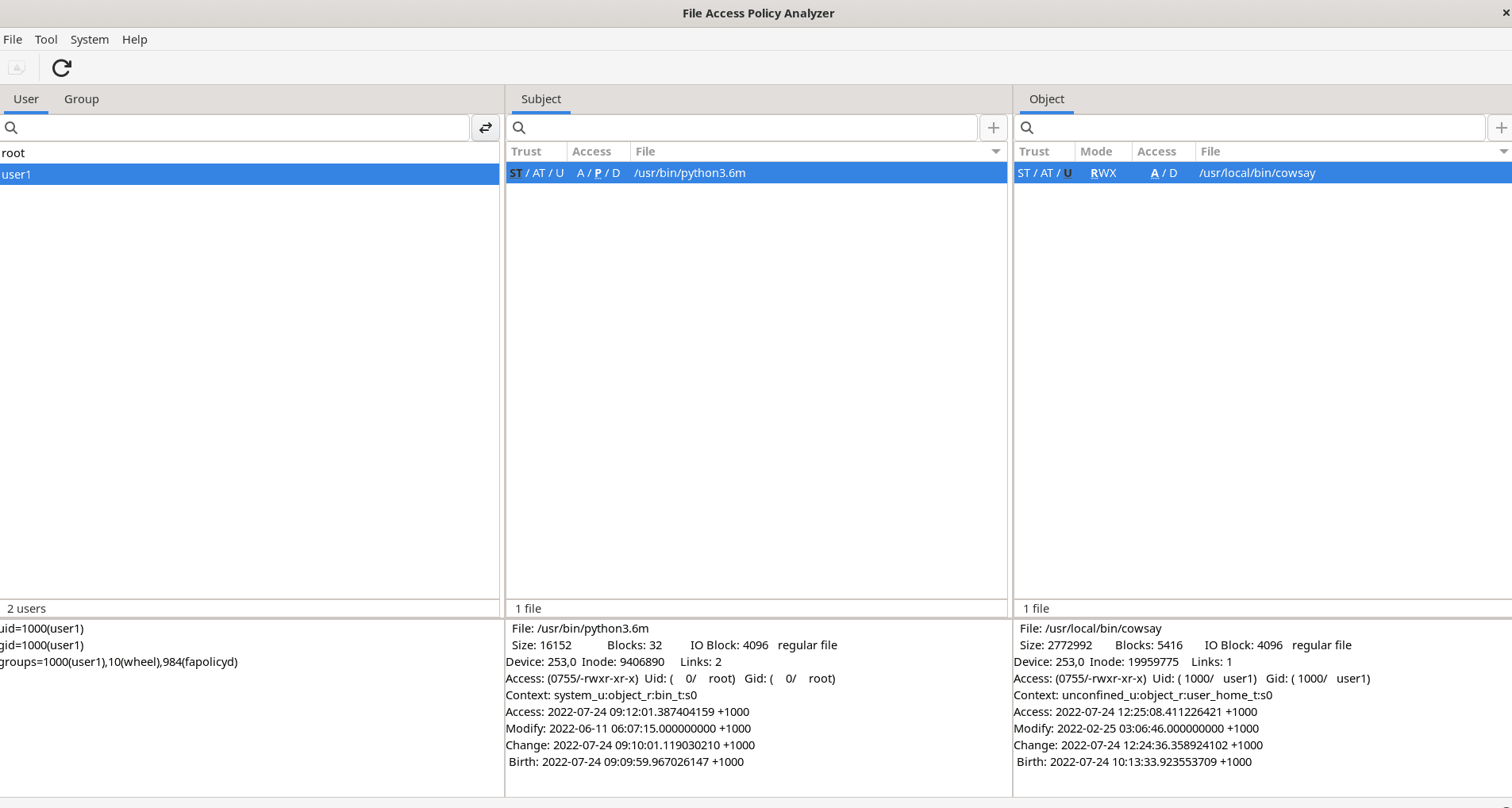
Task: Focus the Subject search input field
Action: click(x=742, y=128)
